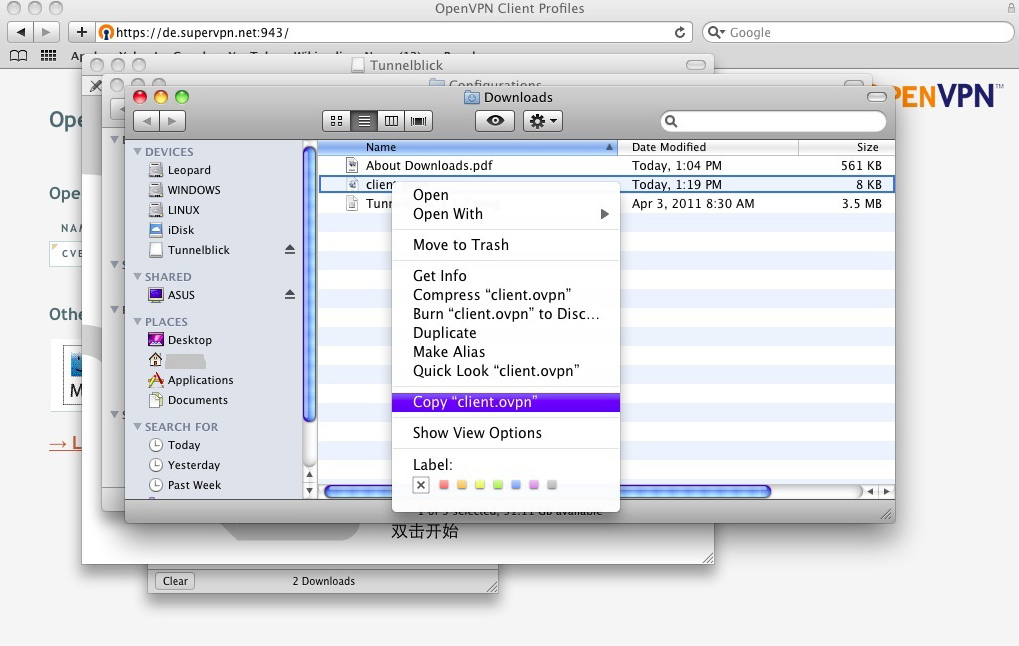Click the Finder search field
Image resolution: width=1019 pixels, height=646 pixels.
point(773,121)
